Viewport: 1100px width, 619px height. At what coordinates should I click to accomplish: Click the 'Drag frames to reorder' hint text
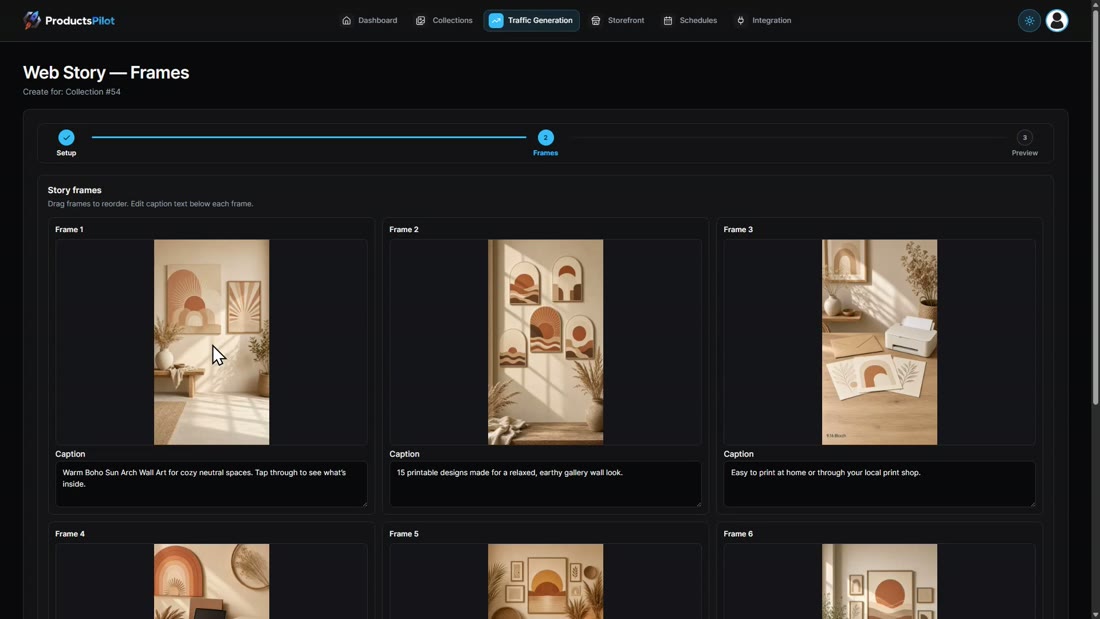[150, 204]
